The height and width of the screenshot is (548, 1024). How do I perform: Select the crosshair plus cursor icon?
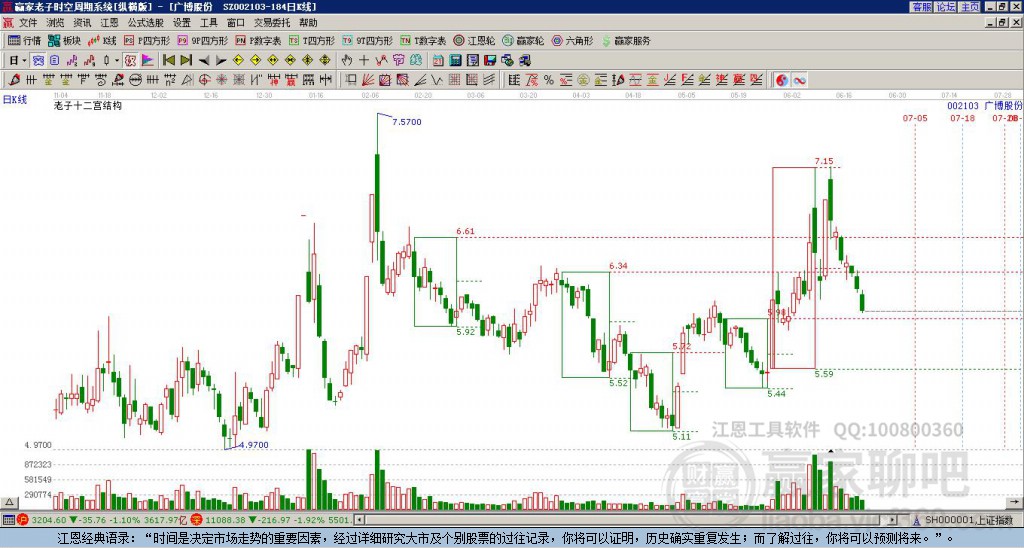364,60
